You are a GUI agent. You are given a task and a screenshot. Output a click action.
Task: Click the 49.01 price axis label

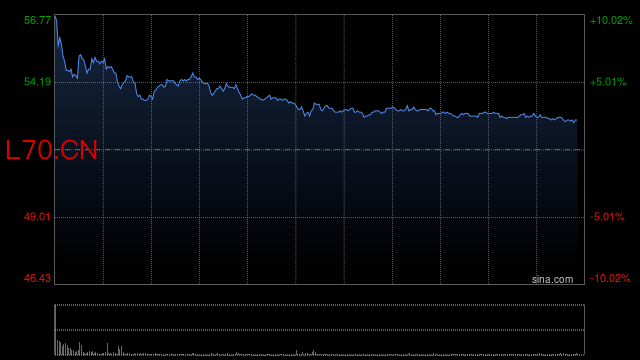click(x=38, y=217)
